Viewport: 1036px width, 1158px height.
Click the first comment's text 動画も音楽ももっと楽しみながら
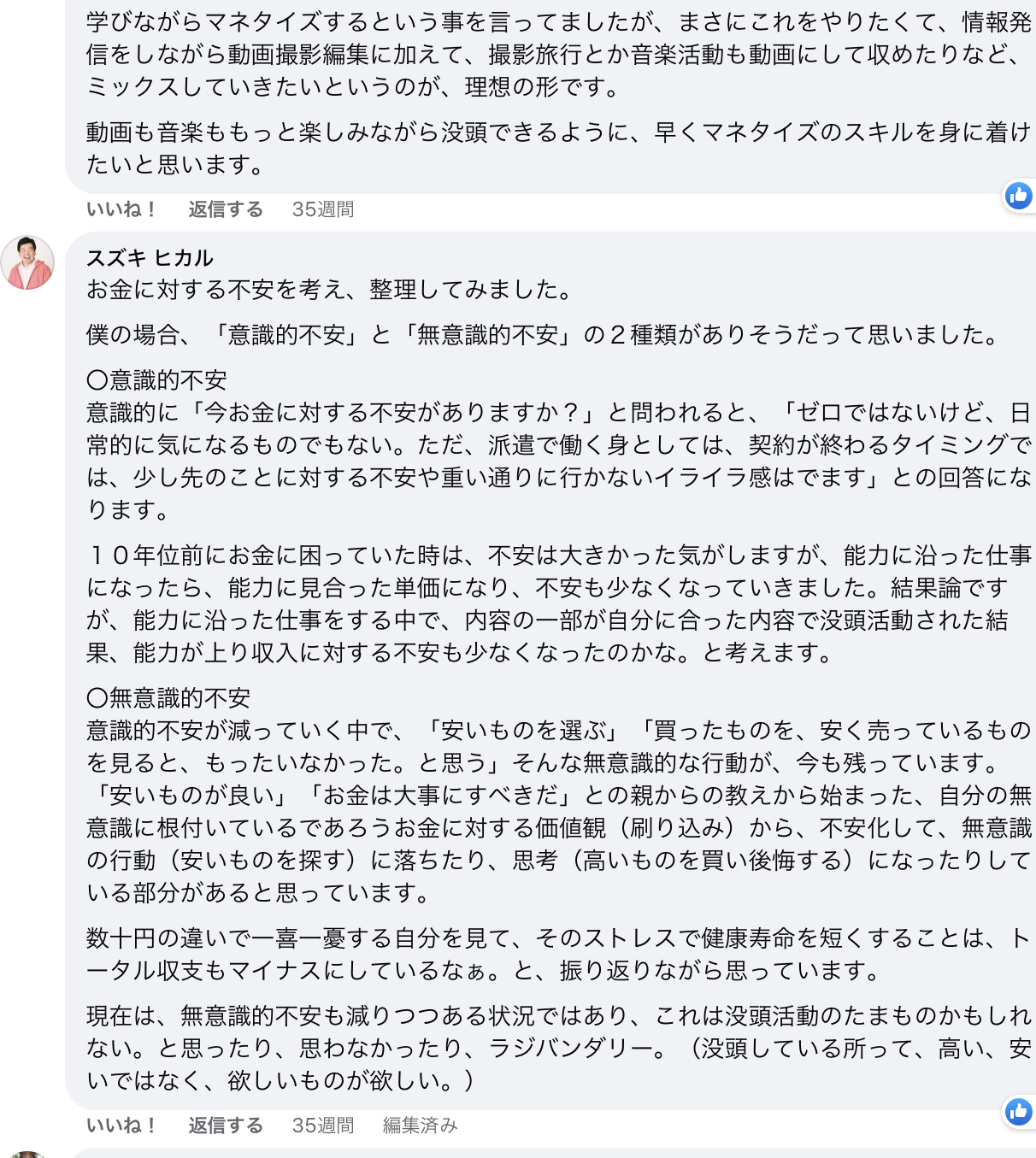[559, 148]
